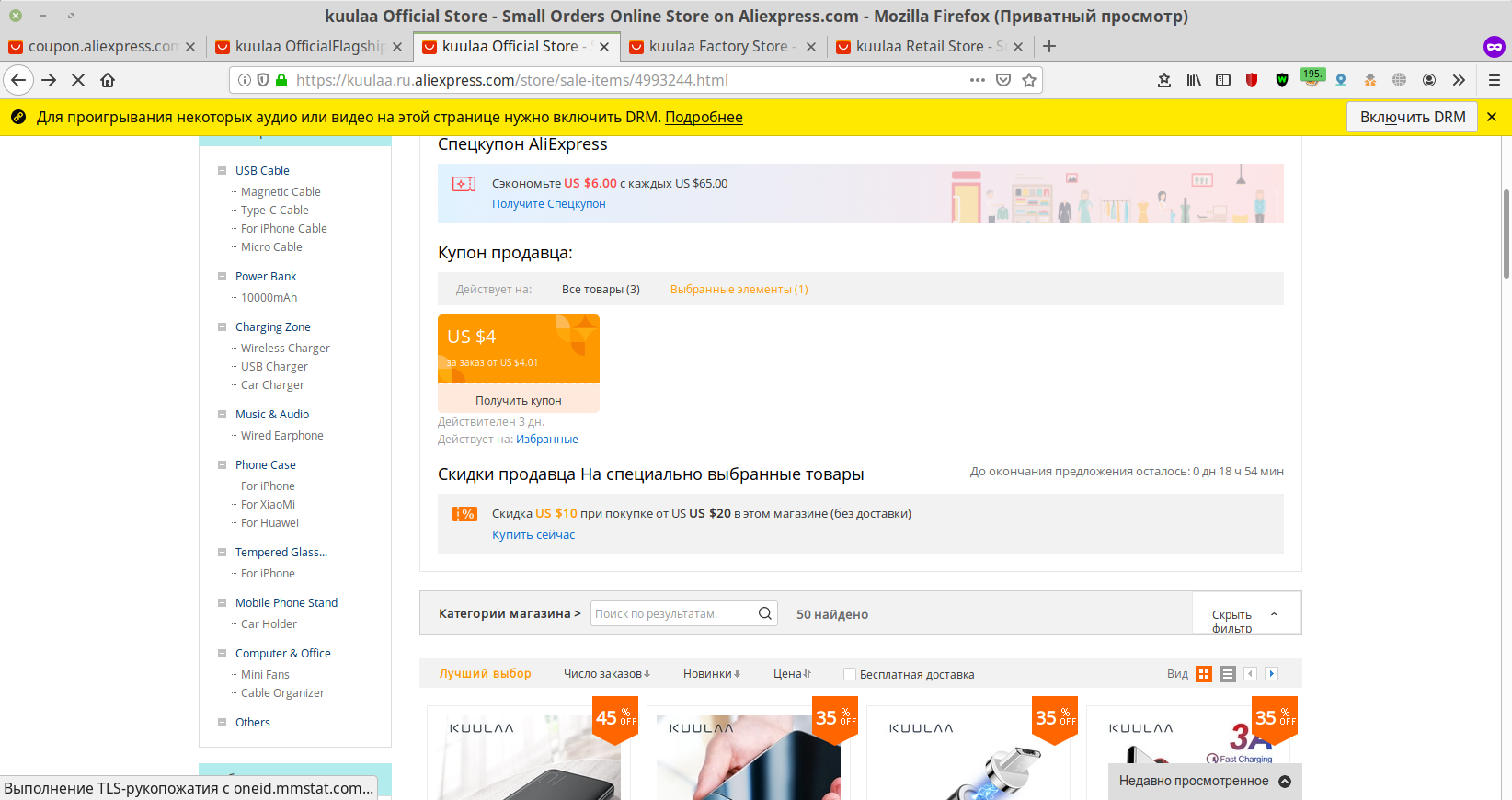Switch to kuulaa Factory Store tab

point(723,46)
